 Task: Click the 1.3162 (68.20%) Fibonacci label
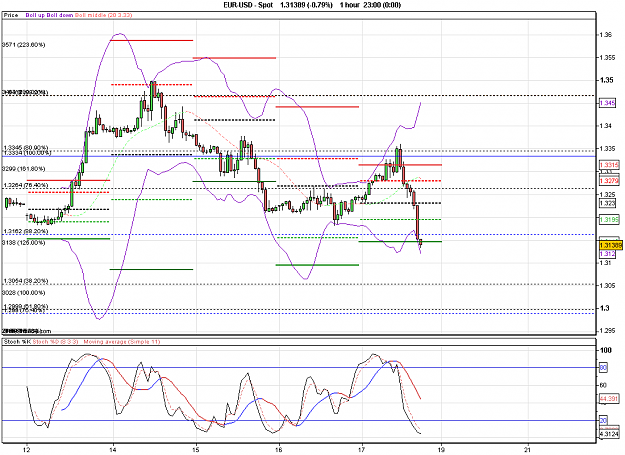pos(26,231)
